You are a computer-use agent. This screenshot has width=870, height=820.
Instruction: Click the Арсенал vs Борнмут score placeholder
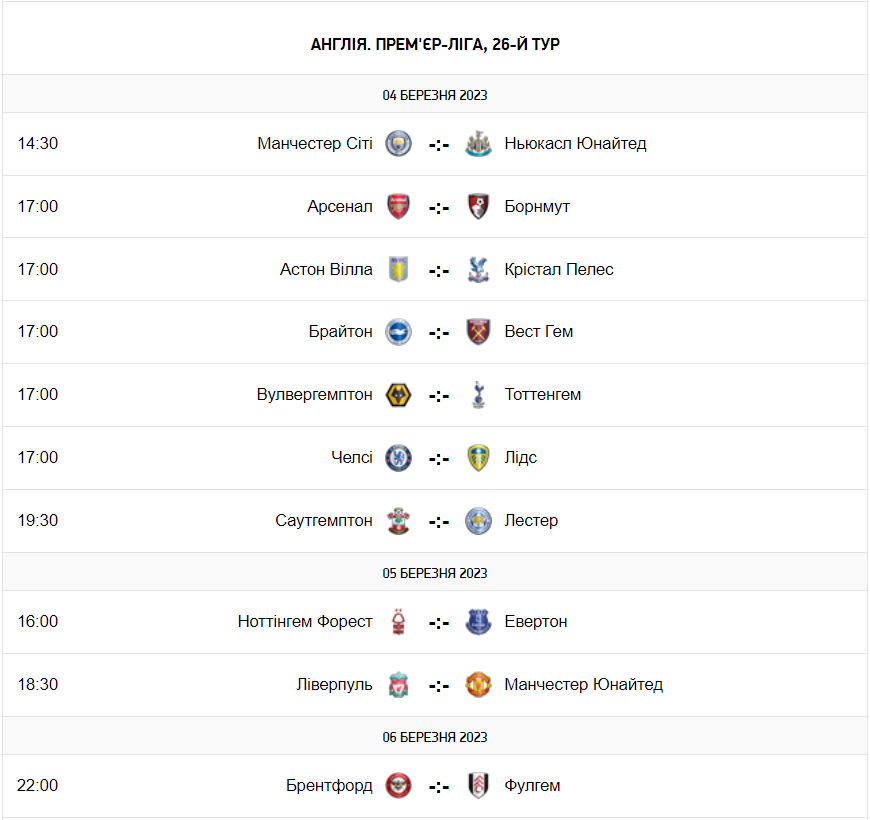point(439,207)
